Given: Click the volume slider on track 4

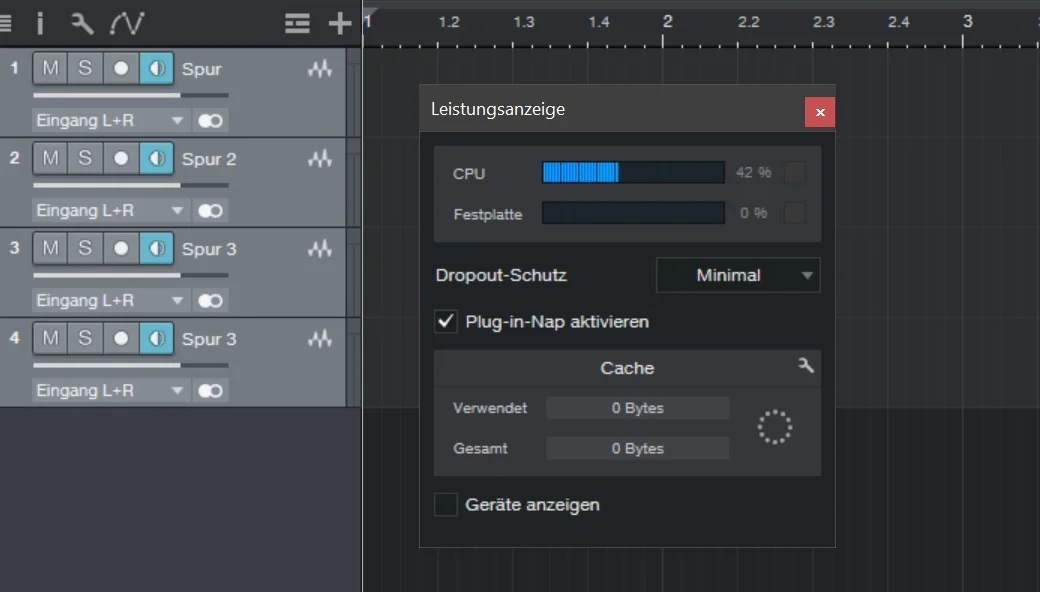Looking at the screenshot, I should click(131, 365).
